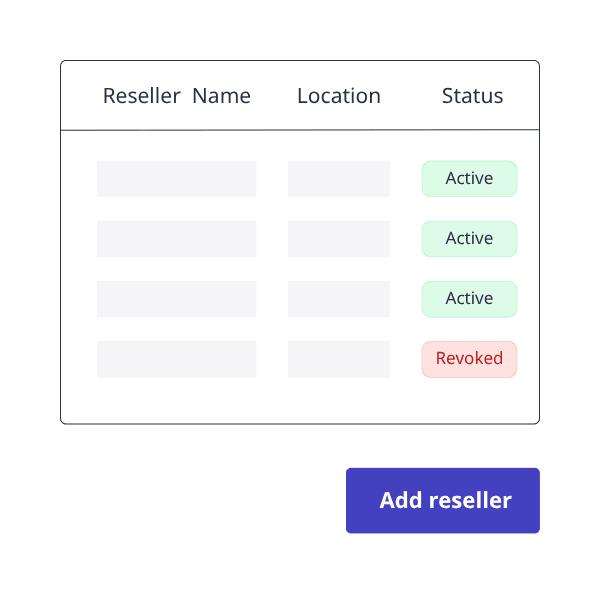This screenshot has width=600, height=600.
Task: Click the Revoked status badge
Action: [x=469, y=359]
